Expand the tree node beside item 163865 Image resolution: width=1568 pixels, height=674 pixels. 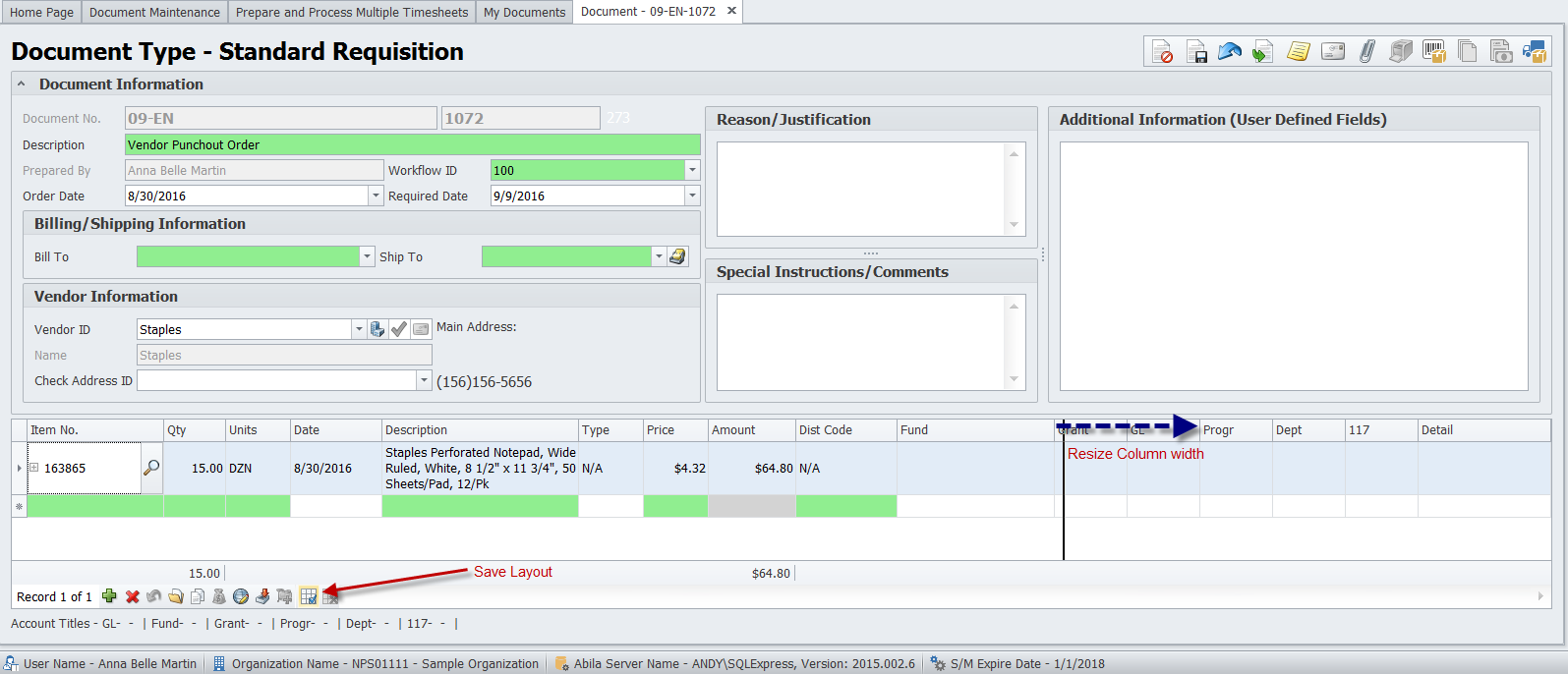pos(34,468)
